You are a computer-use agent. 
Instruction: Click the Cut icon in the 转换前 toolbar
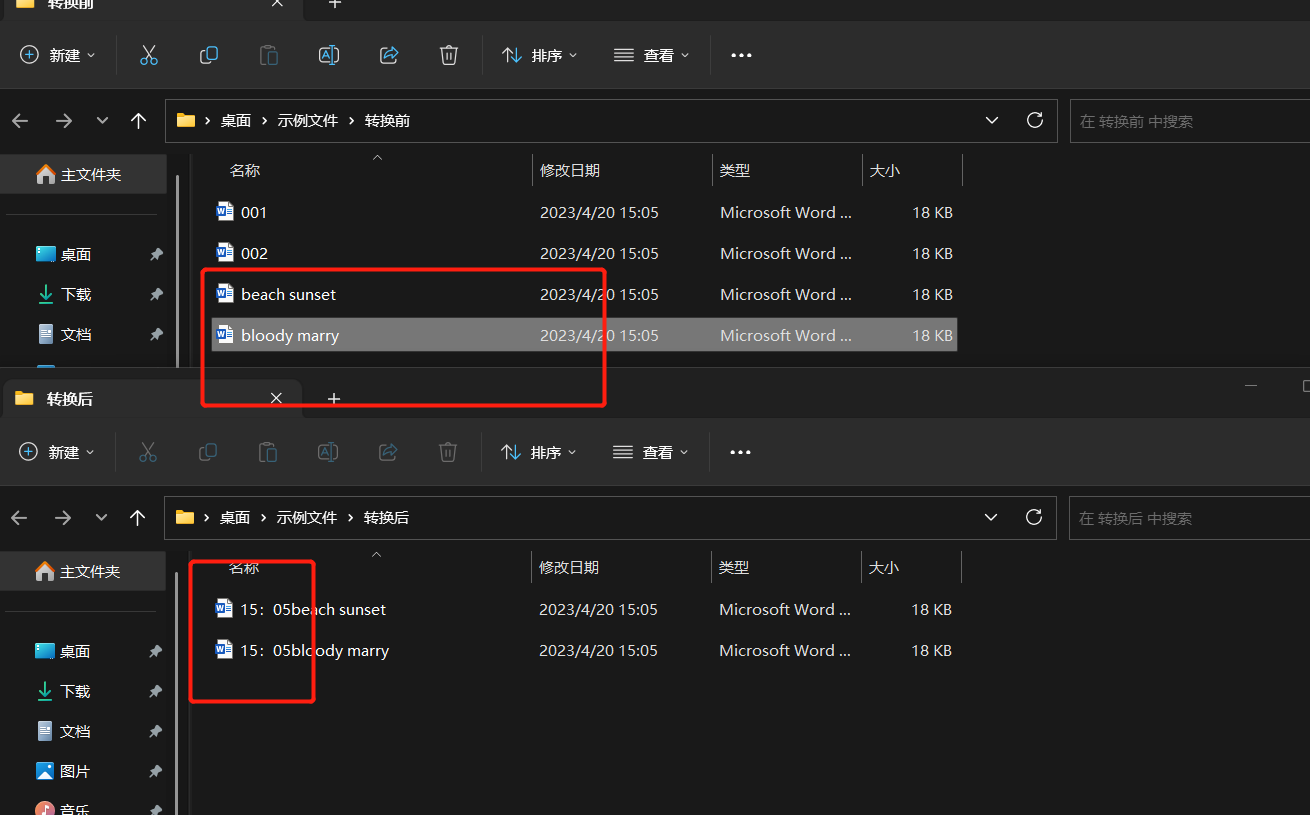click(x=148, y=55)
